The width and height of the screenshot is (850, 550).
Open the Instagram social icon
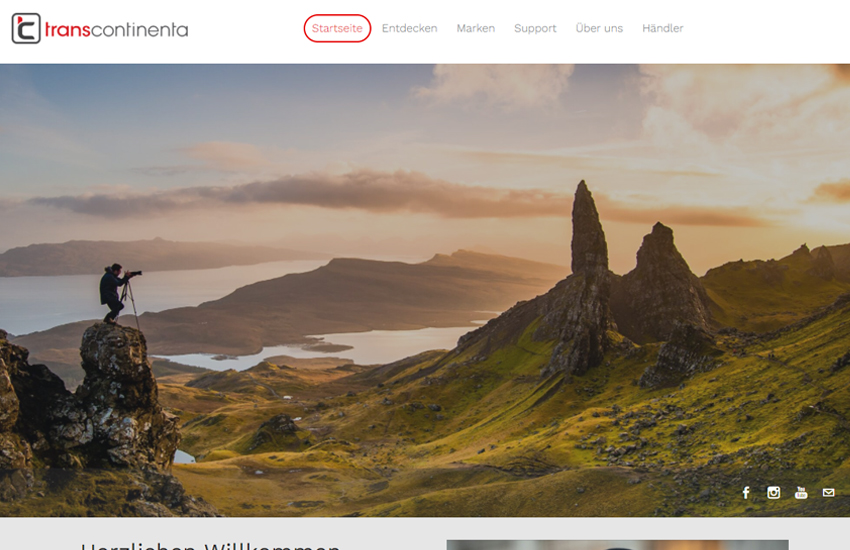[774, 493]
